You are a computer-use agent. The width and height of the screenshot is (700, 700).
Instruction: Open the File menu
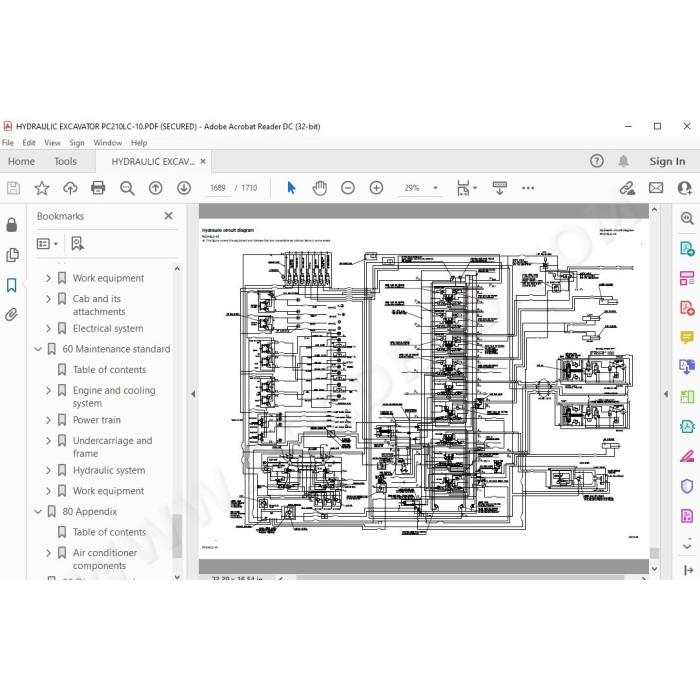(x=8, y=143)
